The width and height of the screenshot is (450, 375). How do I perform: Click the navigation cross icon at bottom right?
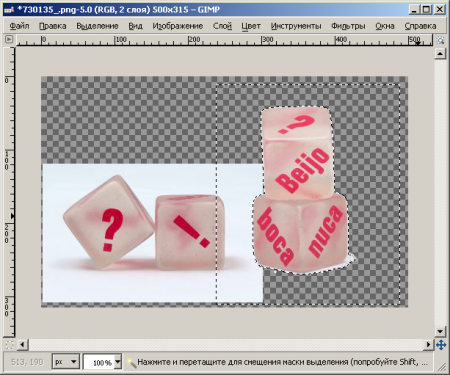441,344
